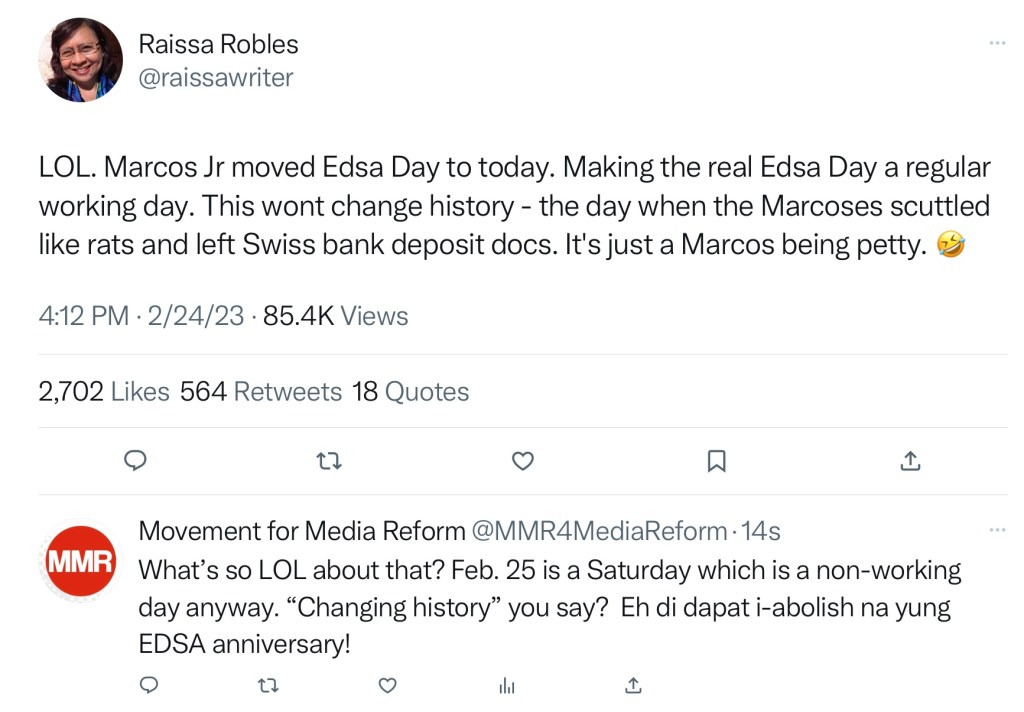Like the Raissa Robles tweet
Image resolution: width=1024 pixels, height=712 pixels.
coord(522,460)
